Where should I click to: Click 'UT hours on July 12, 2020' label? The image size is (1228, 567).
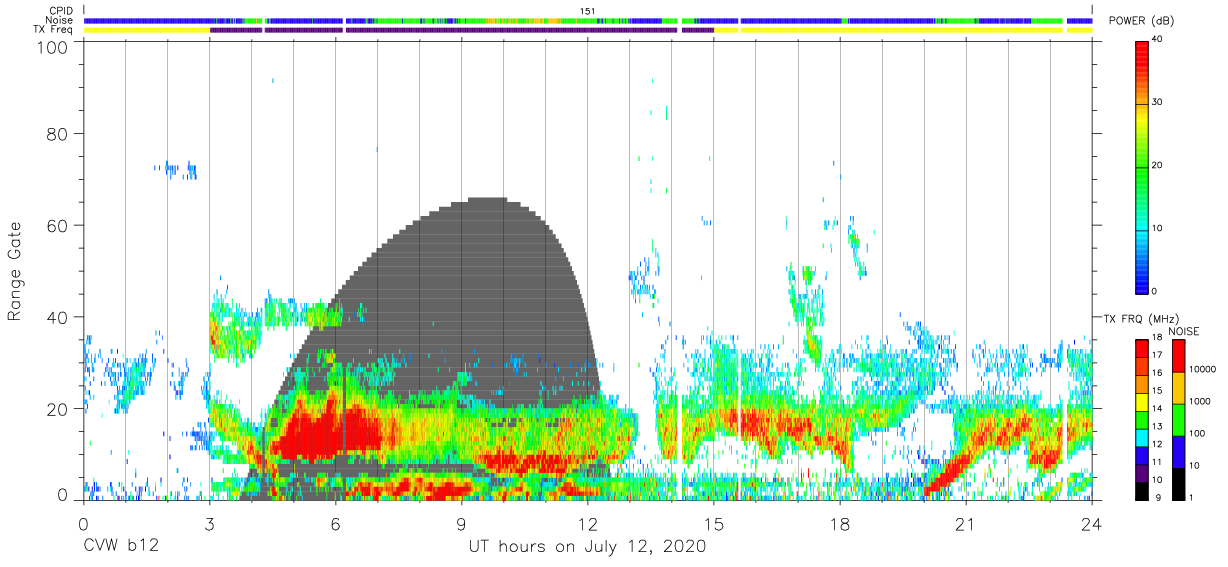click(x=587, y=547)
